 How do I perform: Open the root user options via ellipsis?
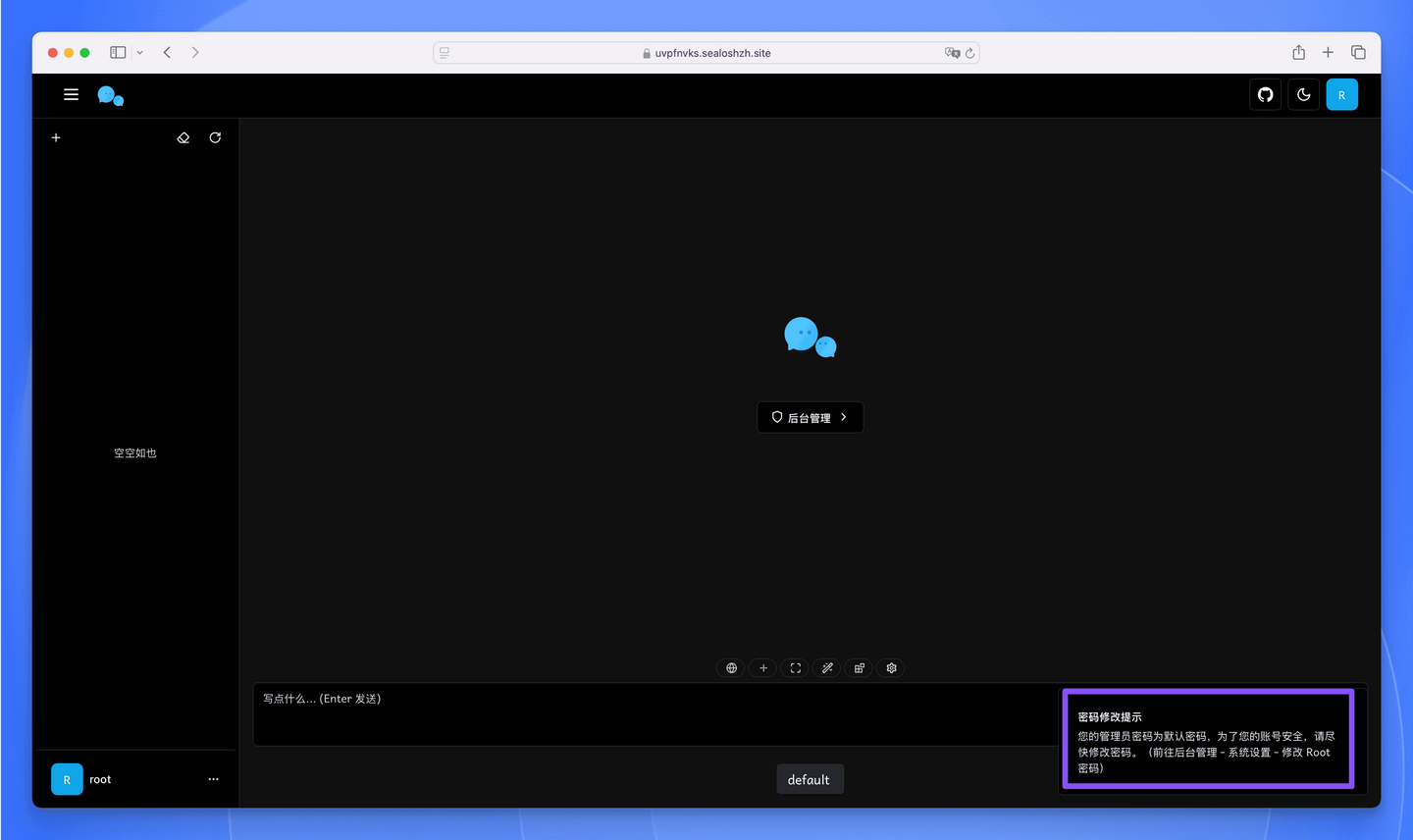pyautogui.click(x=213, y=778)
